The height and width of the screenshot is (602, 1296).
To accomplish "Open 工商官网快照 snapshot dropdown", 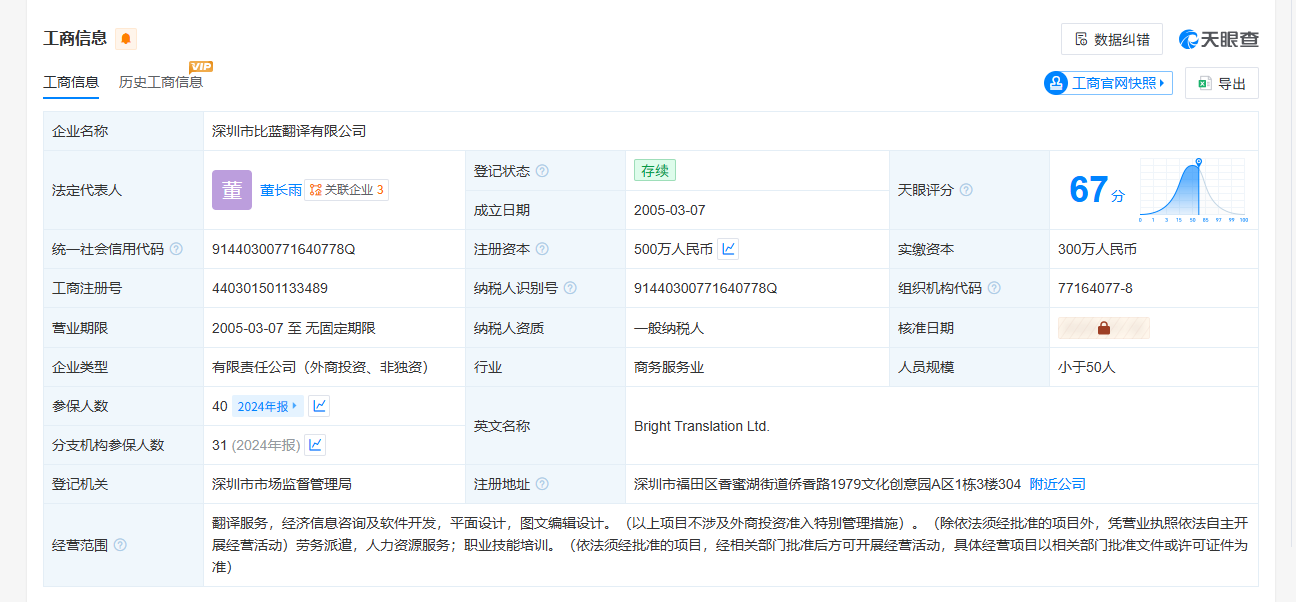I will 1108,83.
